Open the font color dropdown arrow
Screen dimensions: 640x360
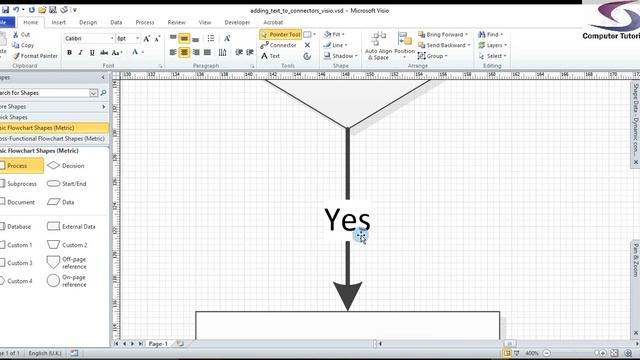142,52
